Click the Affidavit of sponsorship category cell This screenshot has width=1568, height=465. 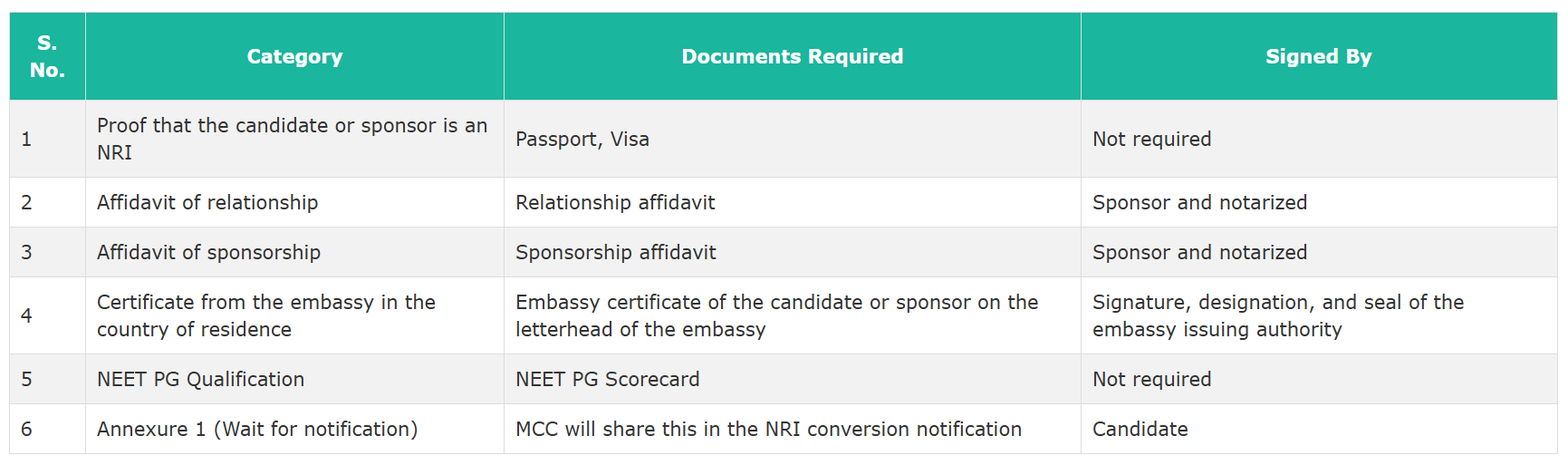point(208,252)
